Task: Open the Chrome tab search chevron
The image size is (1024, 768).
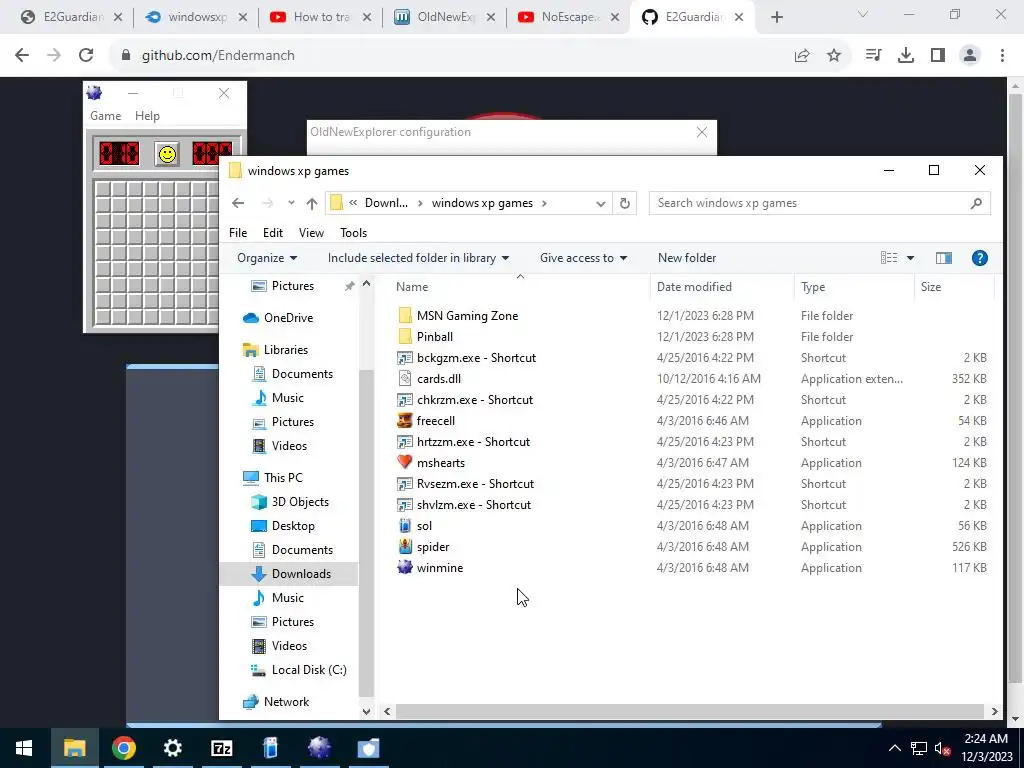Action: click(x=862, y=14)
